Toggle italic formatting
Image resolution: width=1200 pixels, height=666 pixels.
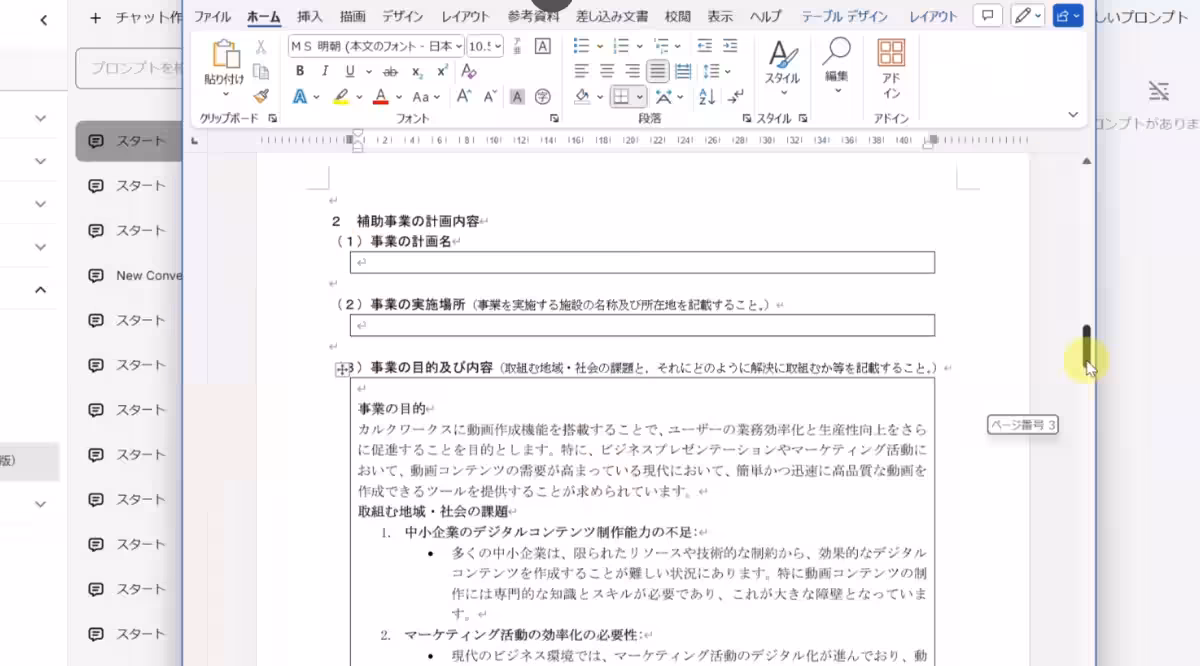[325, 71]
